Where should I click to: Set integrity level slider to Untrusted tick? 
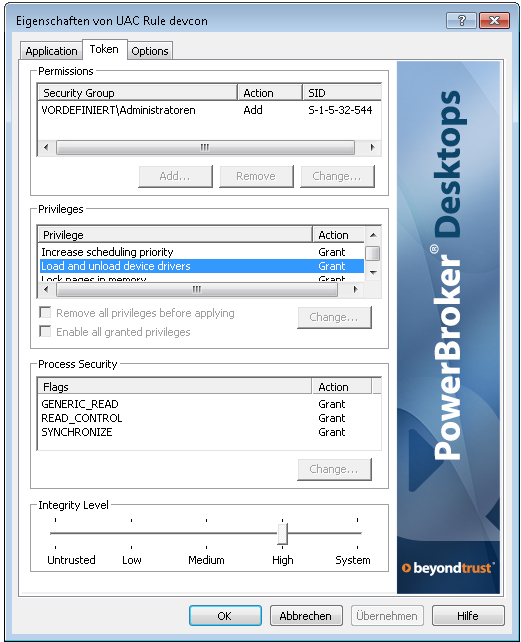tap(55, 533)
